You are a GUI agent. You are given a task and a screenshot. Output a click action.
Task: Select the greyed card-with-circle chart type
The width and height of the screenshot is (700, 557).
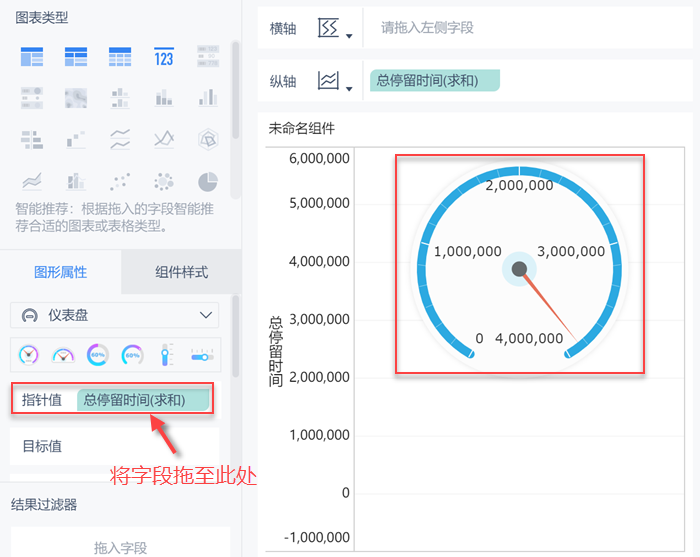coord(32,98)
